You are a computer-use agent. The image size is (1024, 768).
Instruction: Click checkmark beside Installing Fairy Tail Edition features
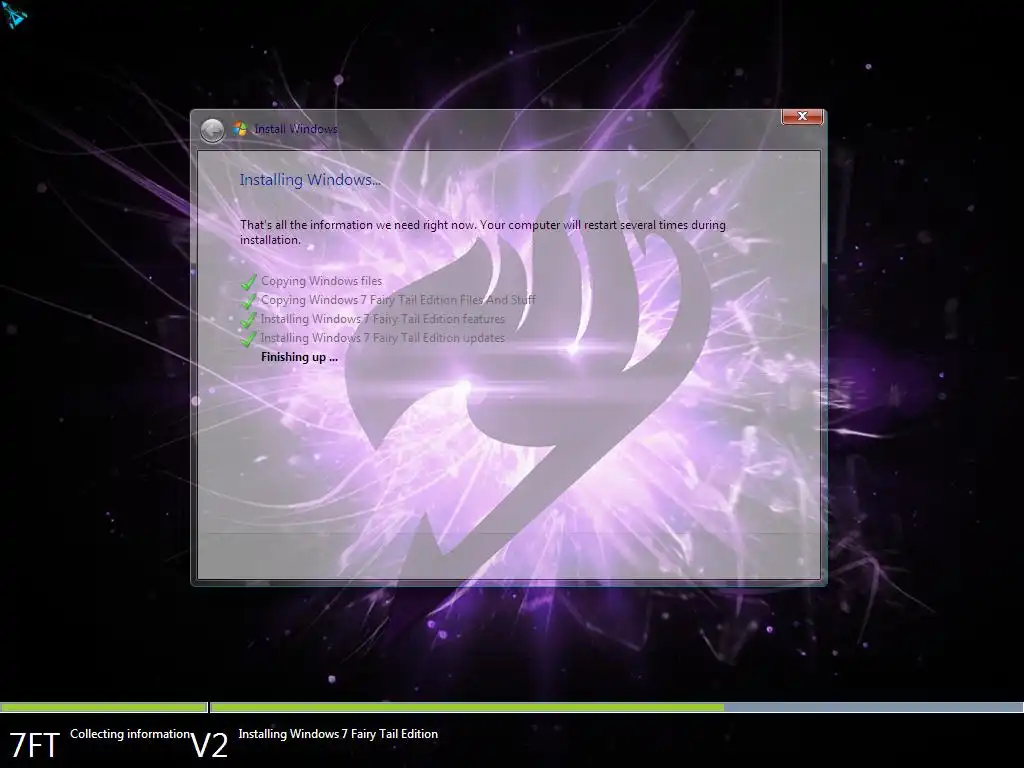(x=248, y=320)
